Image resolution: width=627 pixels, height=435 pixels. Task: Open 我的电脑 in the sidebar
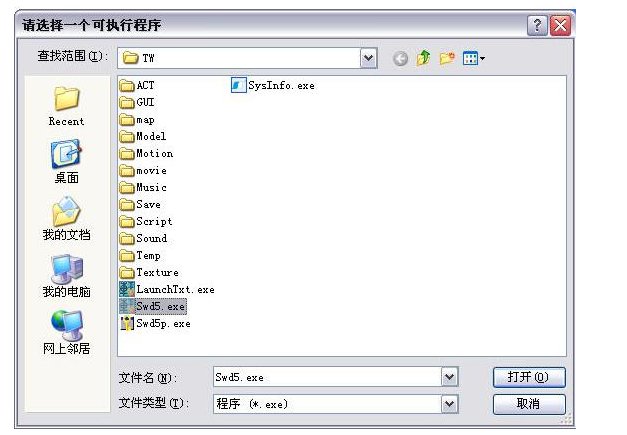[66, 275]
